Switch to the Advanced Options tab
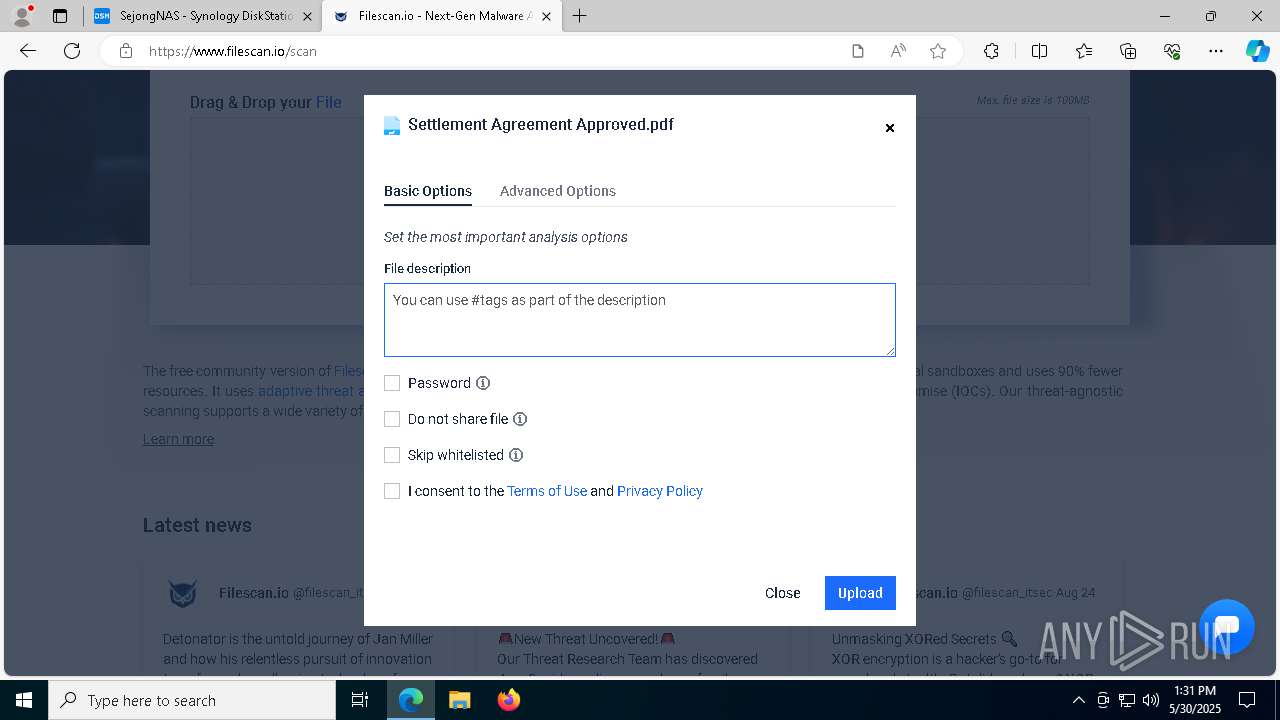This screenshot has width=1280, height=720. [557, 191]
